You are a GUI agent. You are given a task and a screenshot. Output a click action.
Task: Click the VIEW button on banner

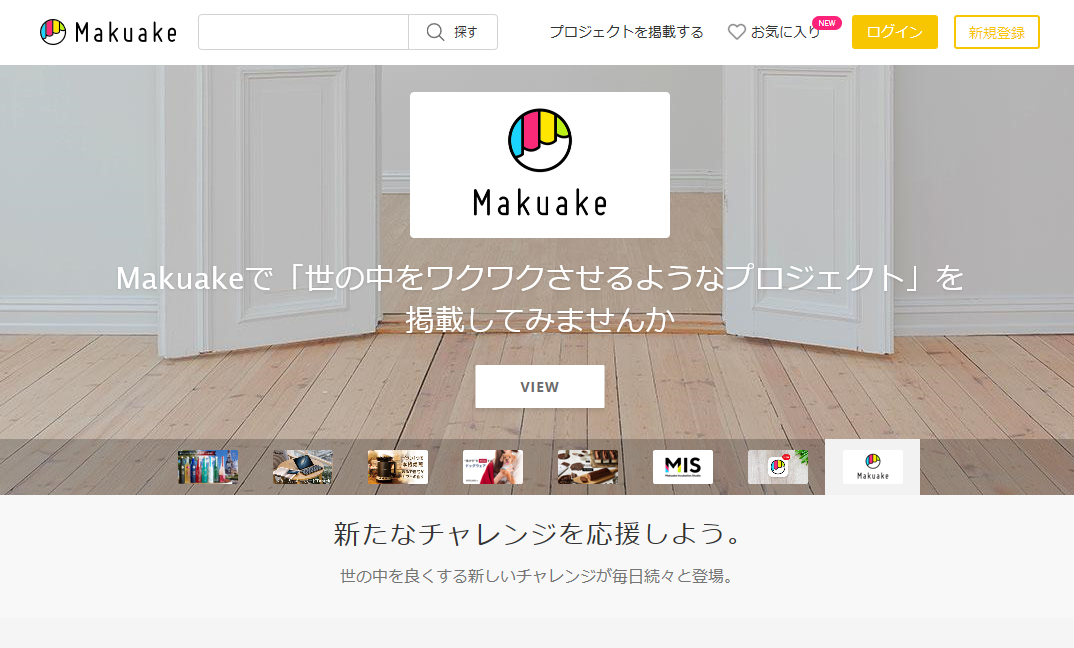click(x=540, y=386)
